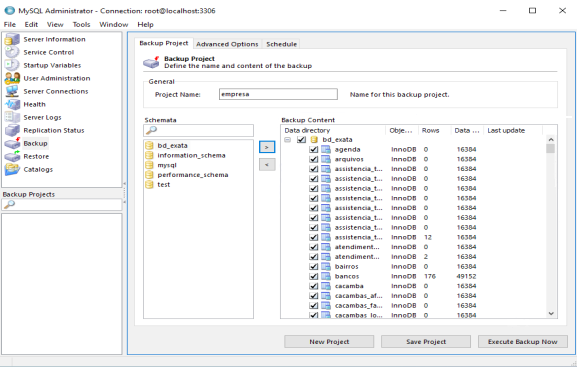Click the Save Project button
The width and height of the screenshot is (582, 367).
pos(426,342)
